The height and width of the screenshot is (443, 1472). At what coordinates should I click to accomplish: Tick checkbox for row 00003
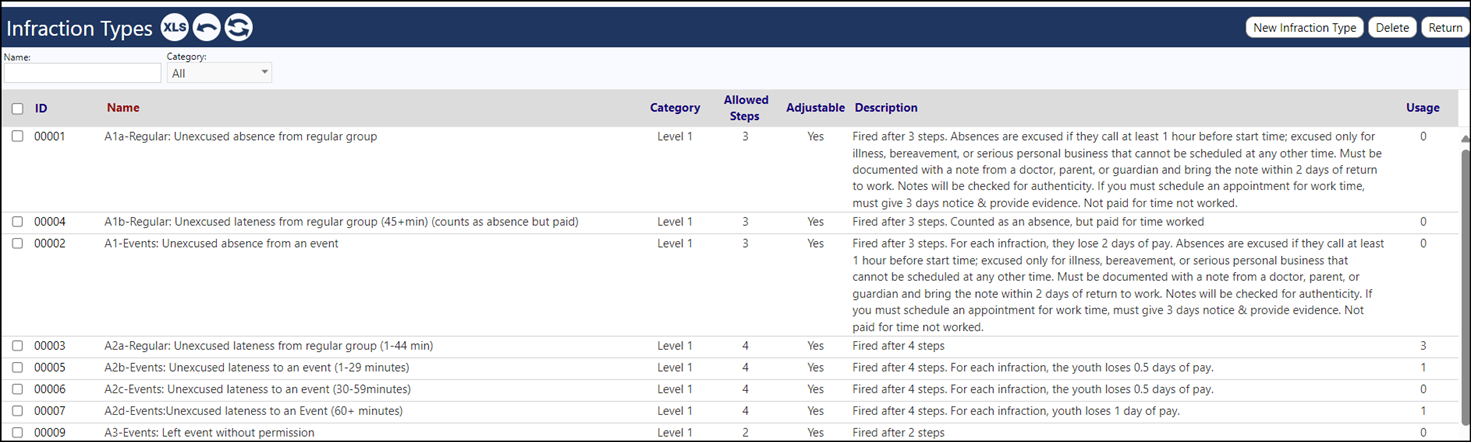click(17, 346)
